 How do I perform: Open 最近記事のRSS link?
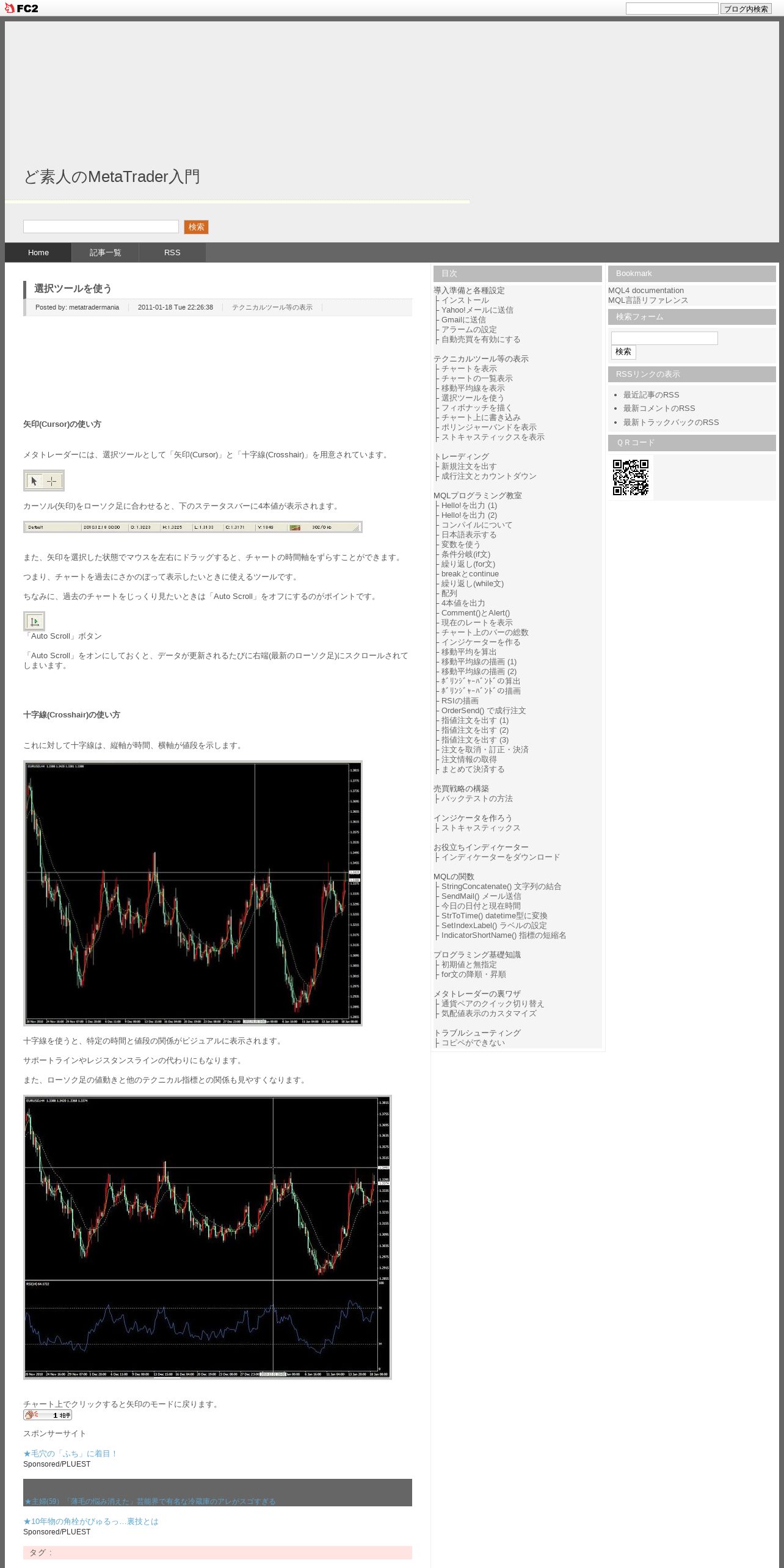coord(651,395)
